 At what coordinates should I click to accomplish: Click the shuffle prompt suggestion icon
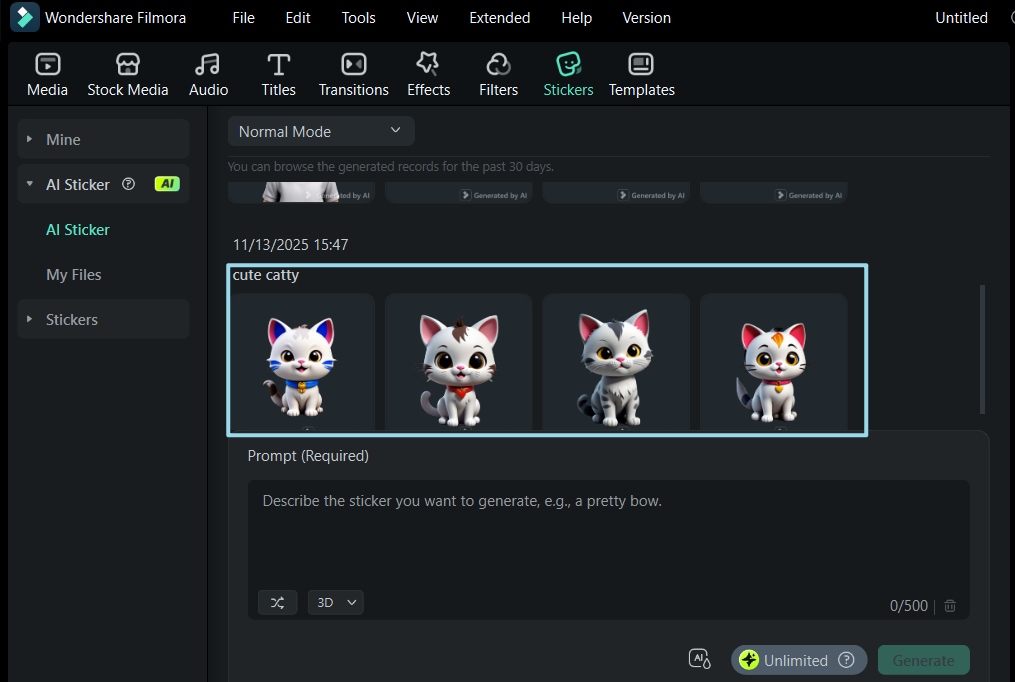pyautogui.click(x=277, y=602)
